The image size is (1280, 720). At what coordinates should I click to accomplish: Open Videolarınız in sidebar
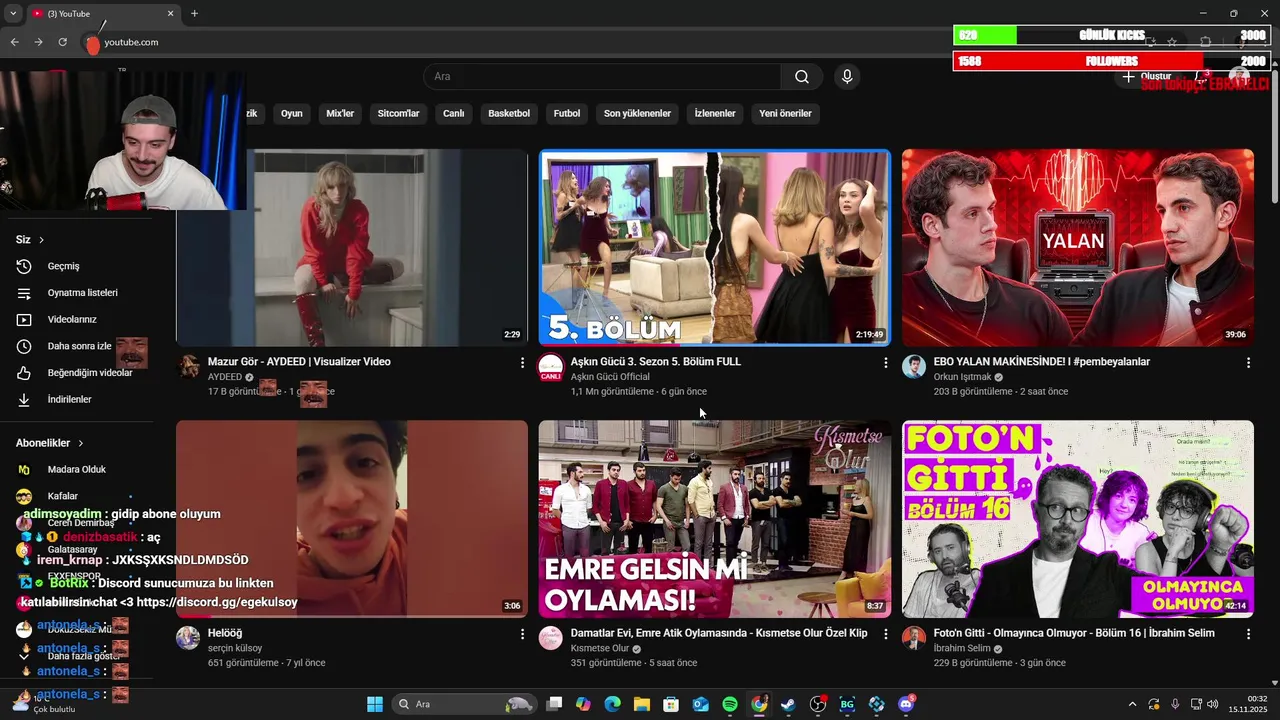72,319
